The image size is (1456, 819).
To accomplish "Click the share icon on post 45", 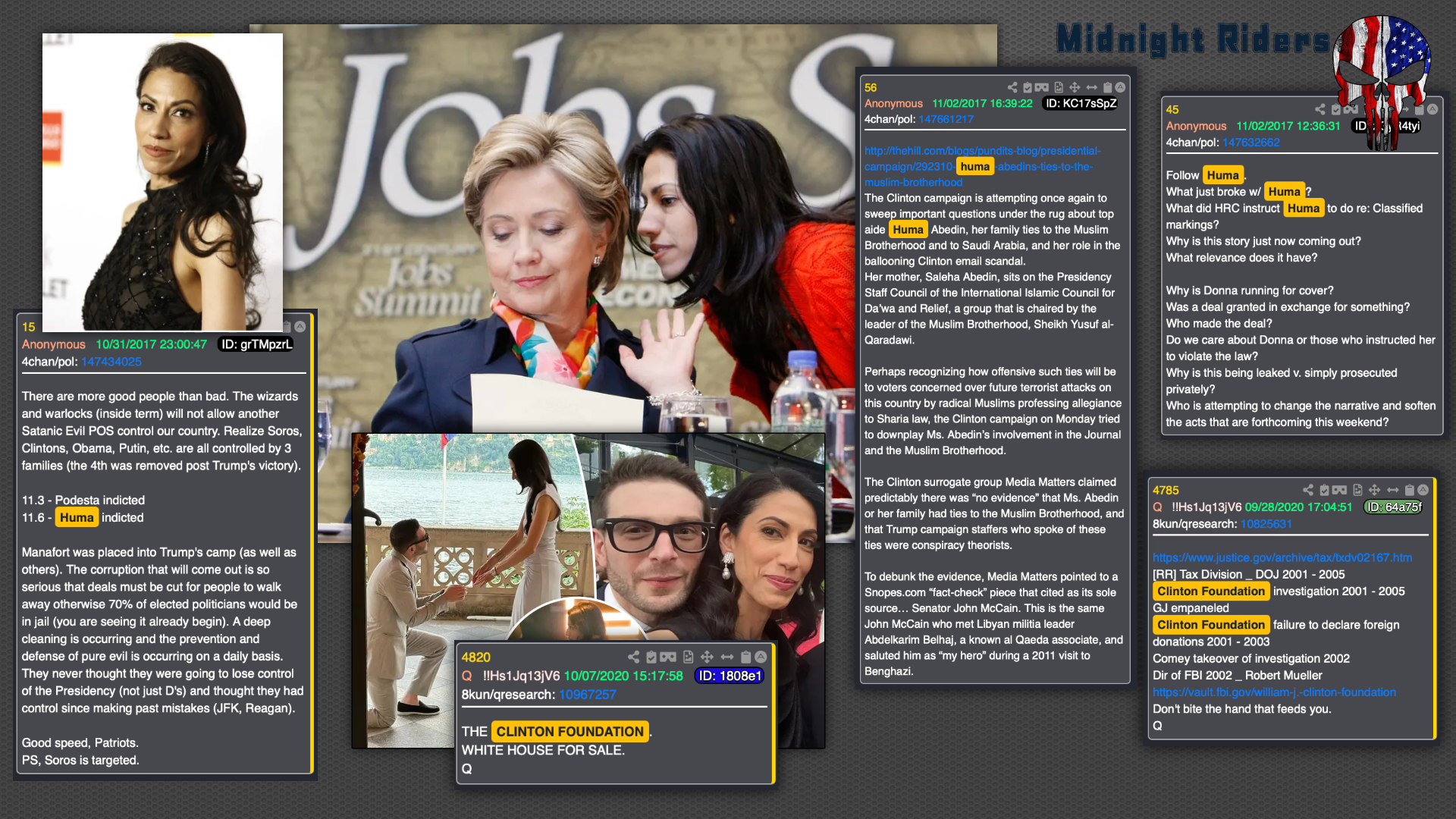I will pyautogui.click(x=1320, y=109).
